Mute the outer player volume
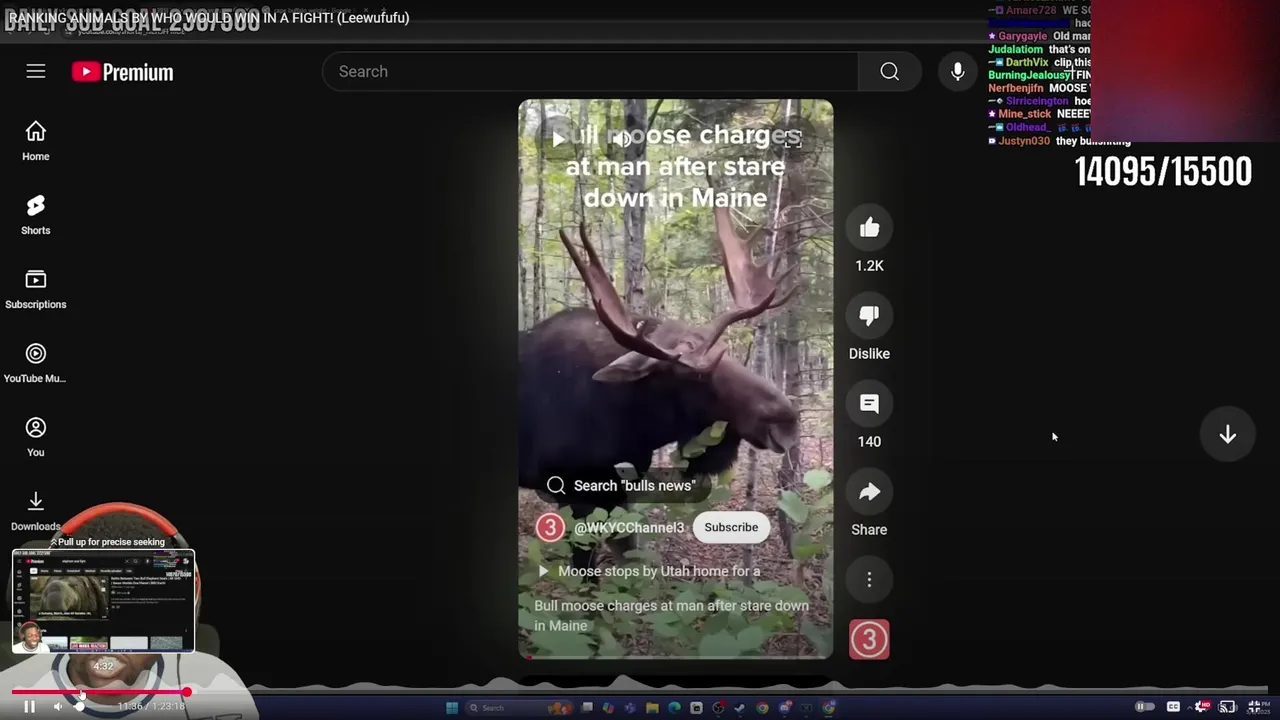1280x720 pixels. (57, 707)
